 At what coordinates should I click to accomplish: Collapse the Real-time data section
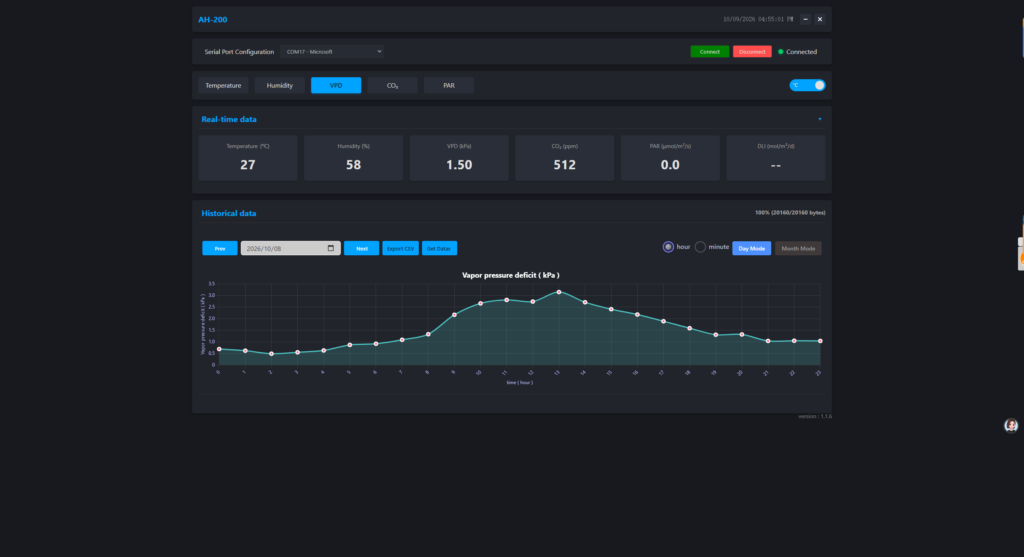point(820,119)
